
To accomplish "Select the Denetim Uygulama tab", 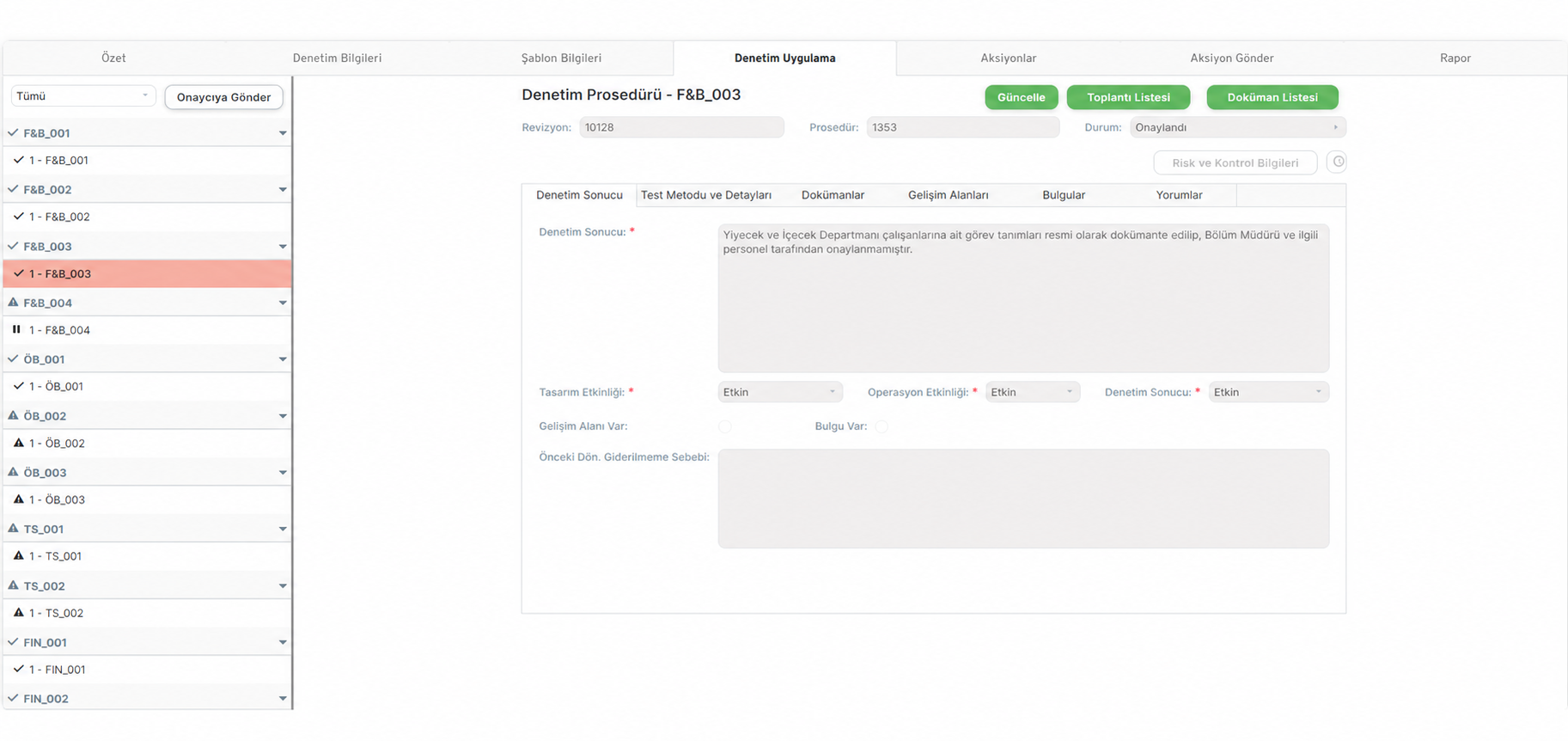I will pos(784,58).
